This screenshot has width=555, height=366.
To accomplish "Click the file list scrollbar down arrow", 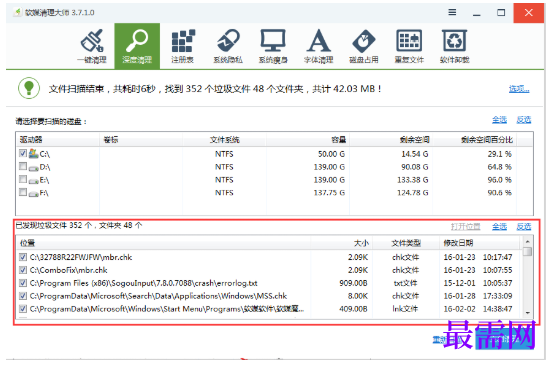I will point(527,313).
